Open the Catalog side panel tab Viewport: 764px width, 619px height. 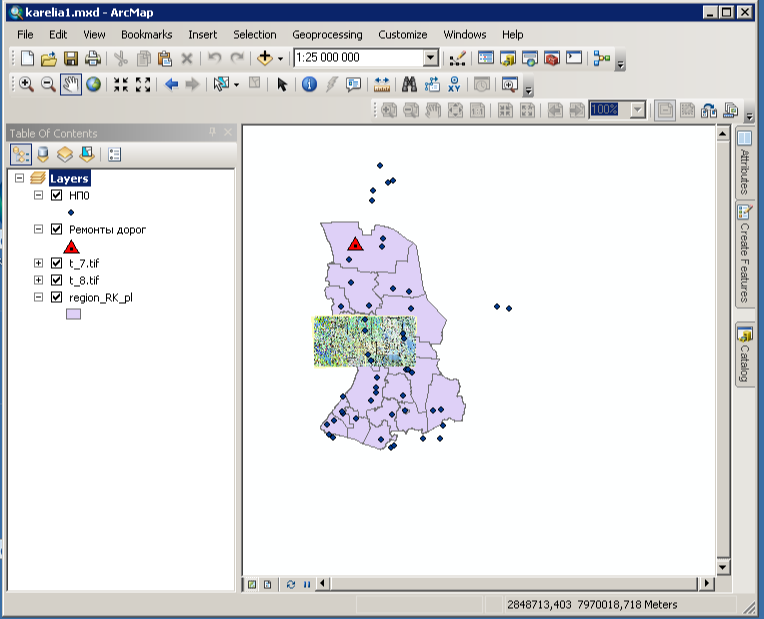[x=744, y=355]
